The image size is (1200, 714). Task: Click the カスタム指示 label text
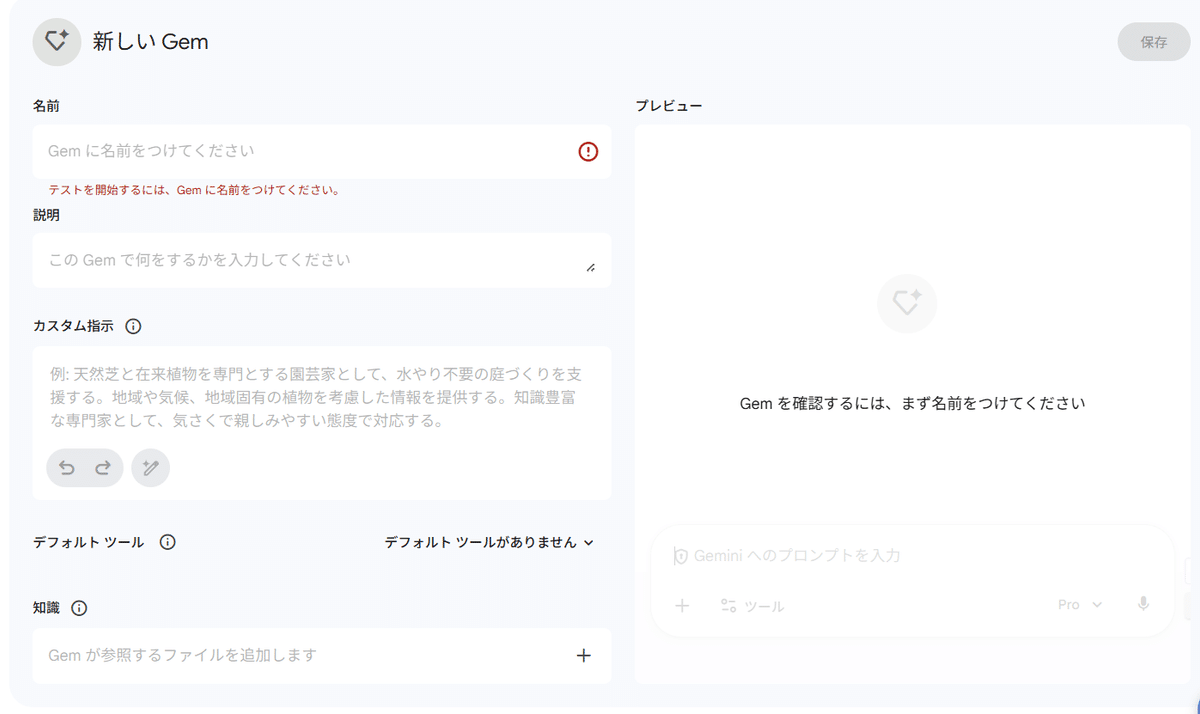click(x=73, y=326)
